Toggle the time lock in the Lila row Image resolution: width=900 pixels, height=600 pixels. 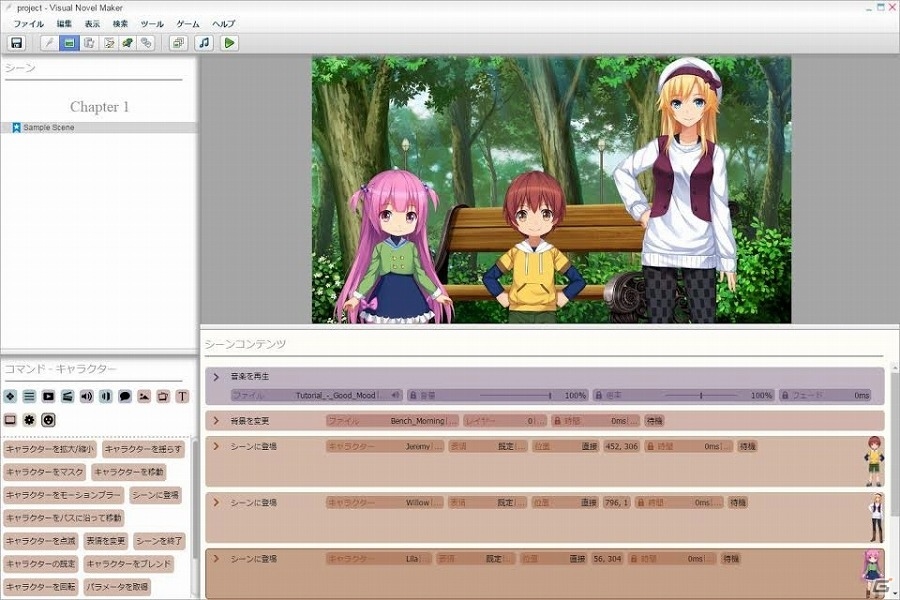(634, 558)
